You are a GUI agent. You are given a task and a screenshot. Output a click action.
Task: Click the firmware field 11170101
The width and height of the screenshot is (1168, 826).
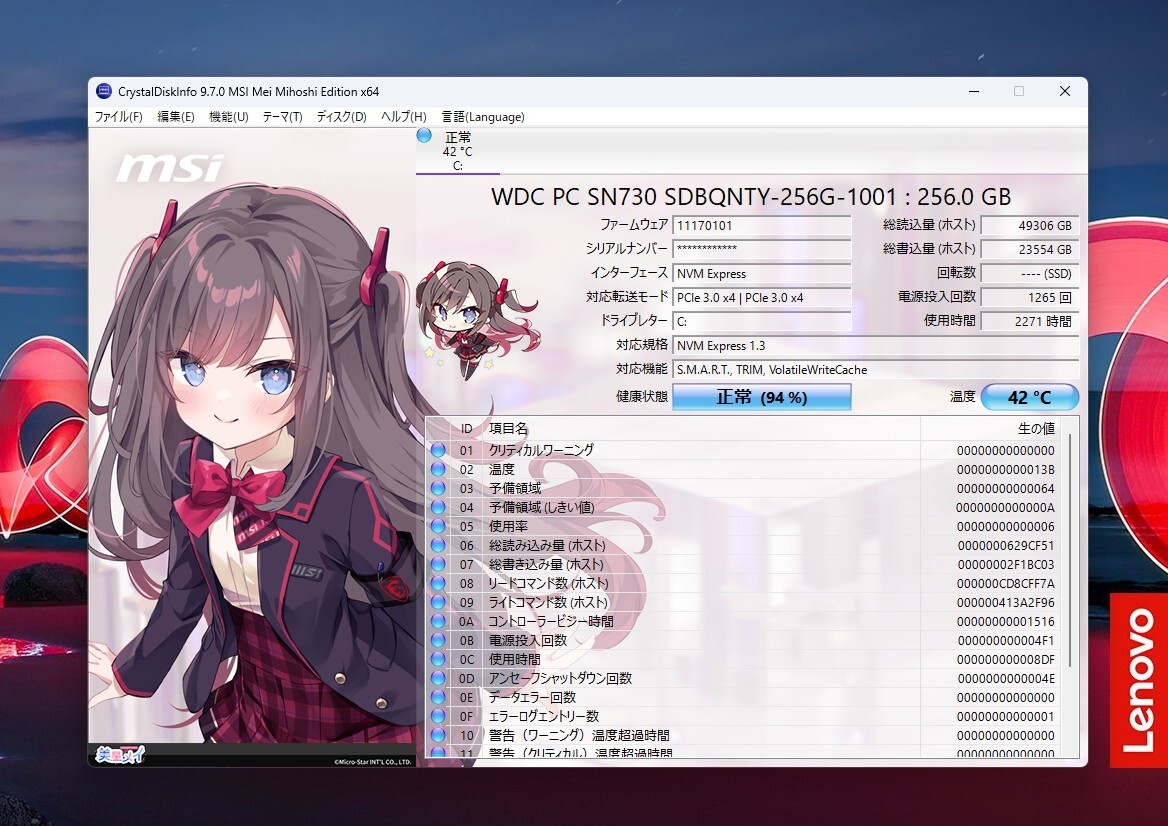pos(762,226)
